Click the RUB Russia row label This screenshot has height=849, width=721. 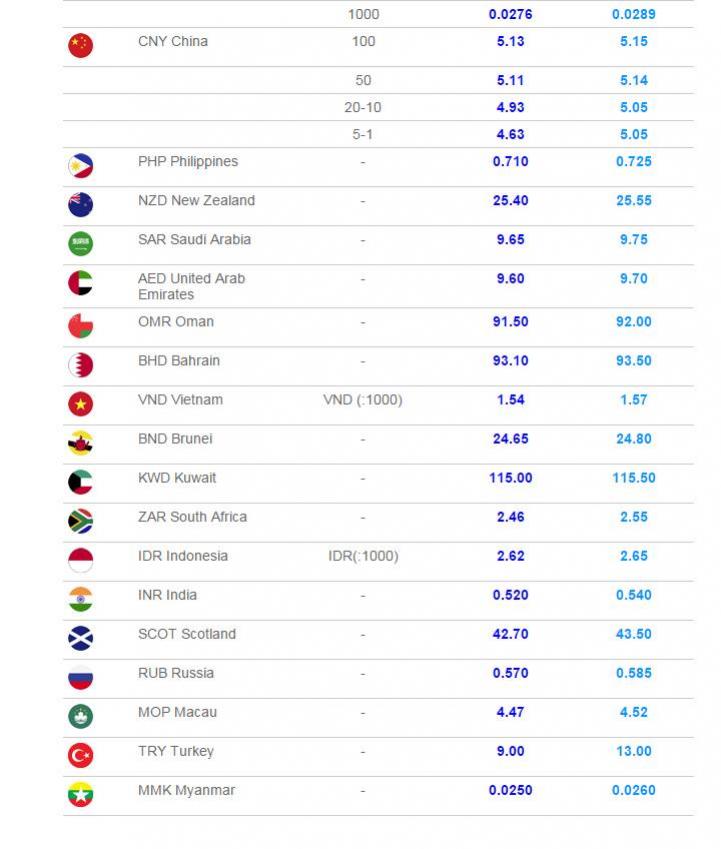(x=176, y=673)
